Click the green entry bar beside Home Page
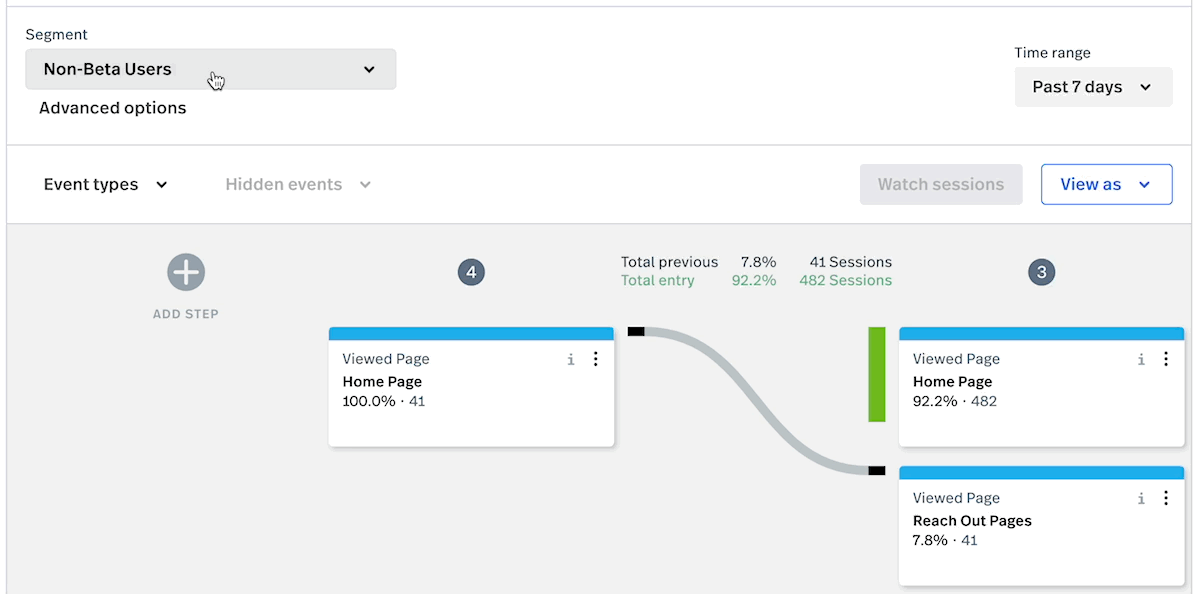Screen dimensions: 1200x594 (877, 374)
